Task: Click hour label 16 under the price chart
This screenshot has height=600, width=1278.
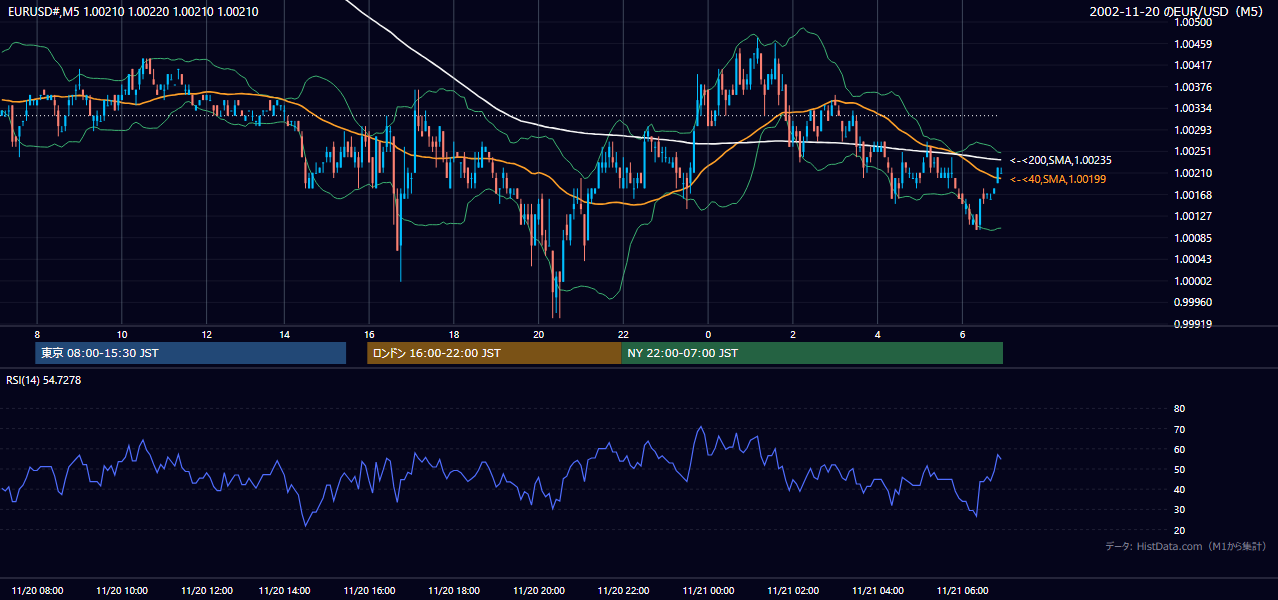Action: (x=369, y=333)
